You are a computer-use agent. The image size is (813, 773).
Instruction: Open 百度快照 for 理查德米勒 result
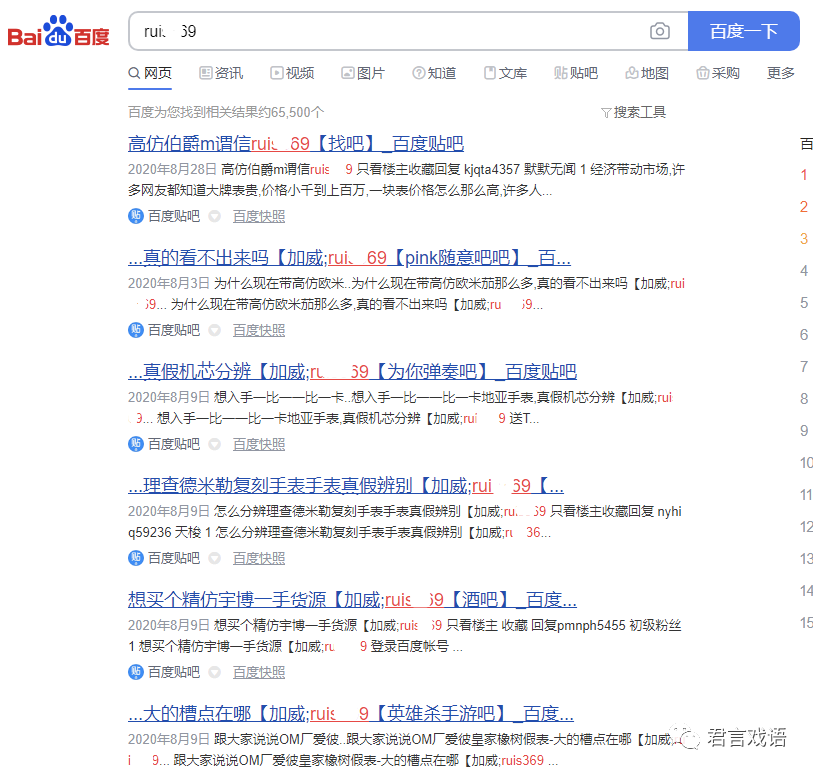click(x=259, y=558)
